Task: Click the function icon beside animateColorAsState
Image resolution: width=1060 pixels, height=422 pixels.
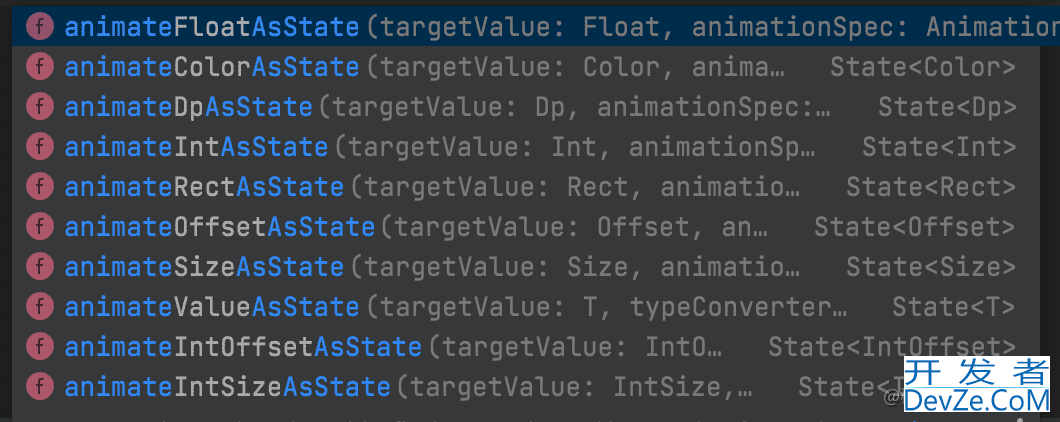Action: (40, 68)
